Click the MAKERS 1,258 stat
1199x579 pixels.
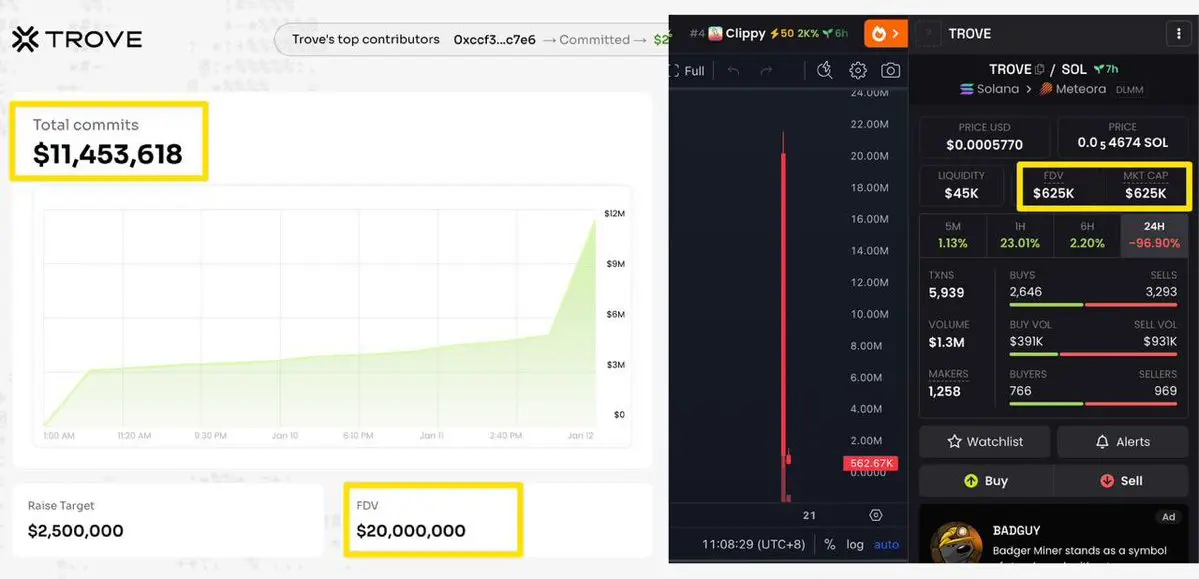tap(948, 384)
